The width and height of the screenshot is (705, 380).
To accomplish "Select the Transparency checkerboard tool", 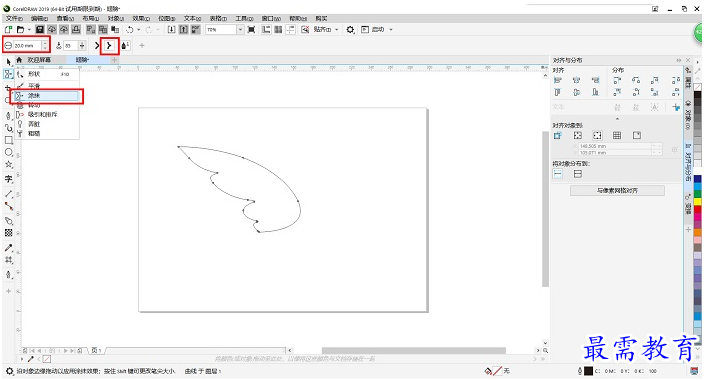I will pos(9,233).
